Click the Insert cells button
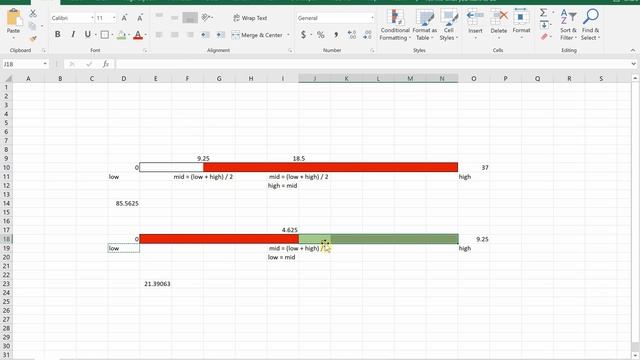The image size is (640, 360). click(475, 24)
